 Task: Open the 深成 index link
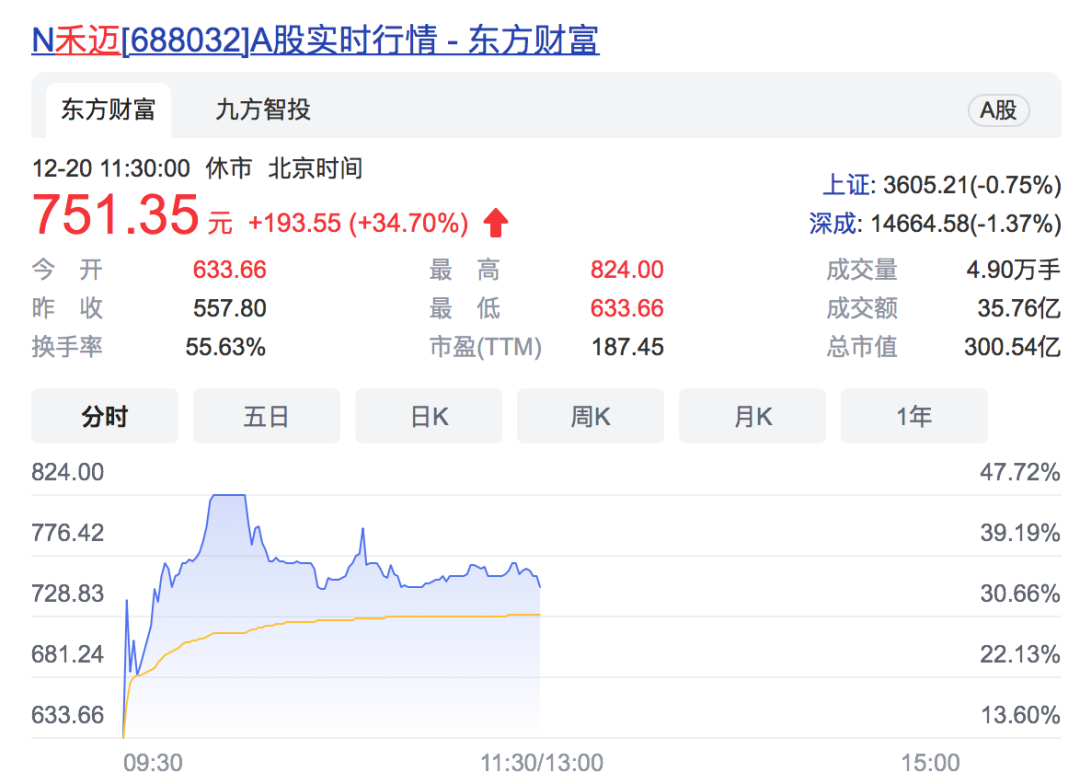point(833,223)
